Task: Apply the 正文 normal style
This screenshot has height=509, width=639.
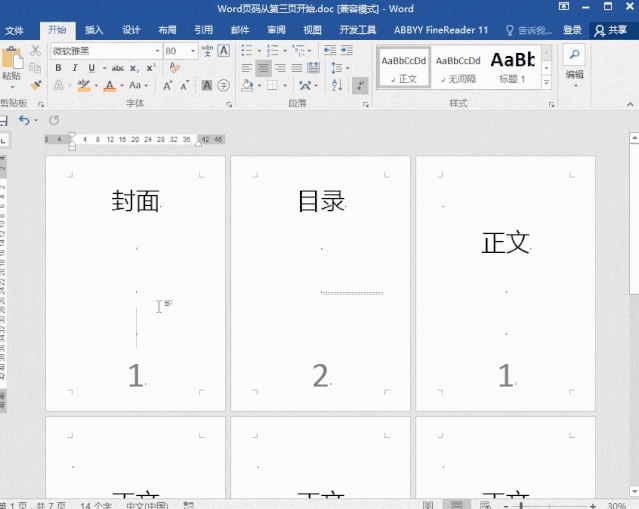Action: [404, 68]
